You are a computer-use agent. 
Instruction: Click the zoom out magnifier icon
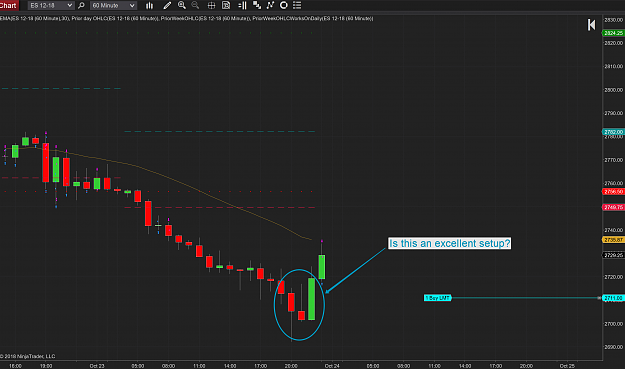pyautogui.click(x=195, y=5)
